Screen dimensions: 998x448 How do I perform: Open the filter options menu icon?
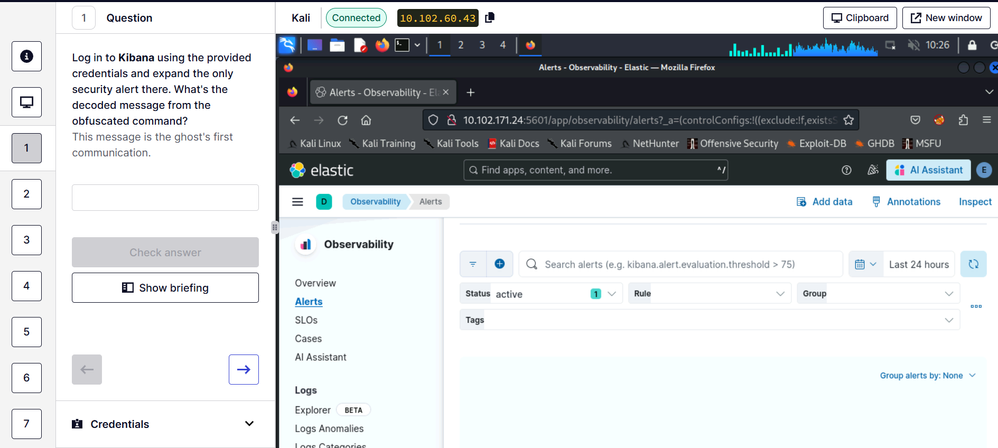pos(473,264)
